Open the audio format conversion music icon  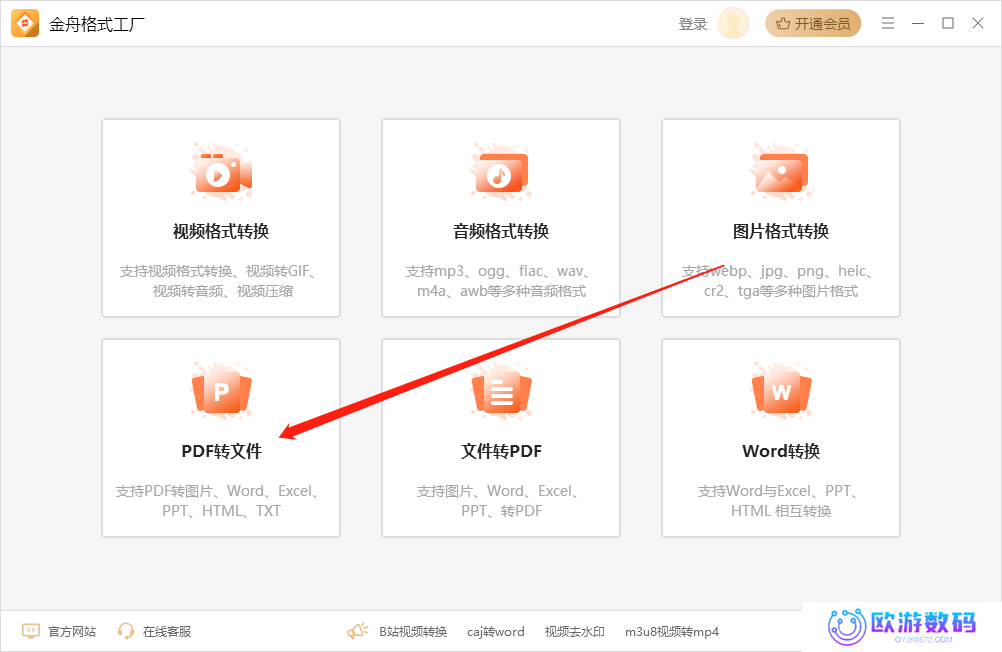pyautogui.click(x=502, y=173)
